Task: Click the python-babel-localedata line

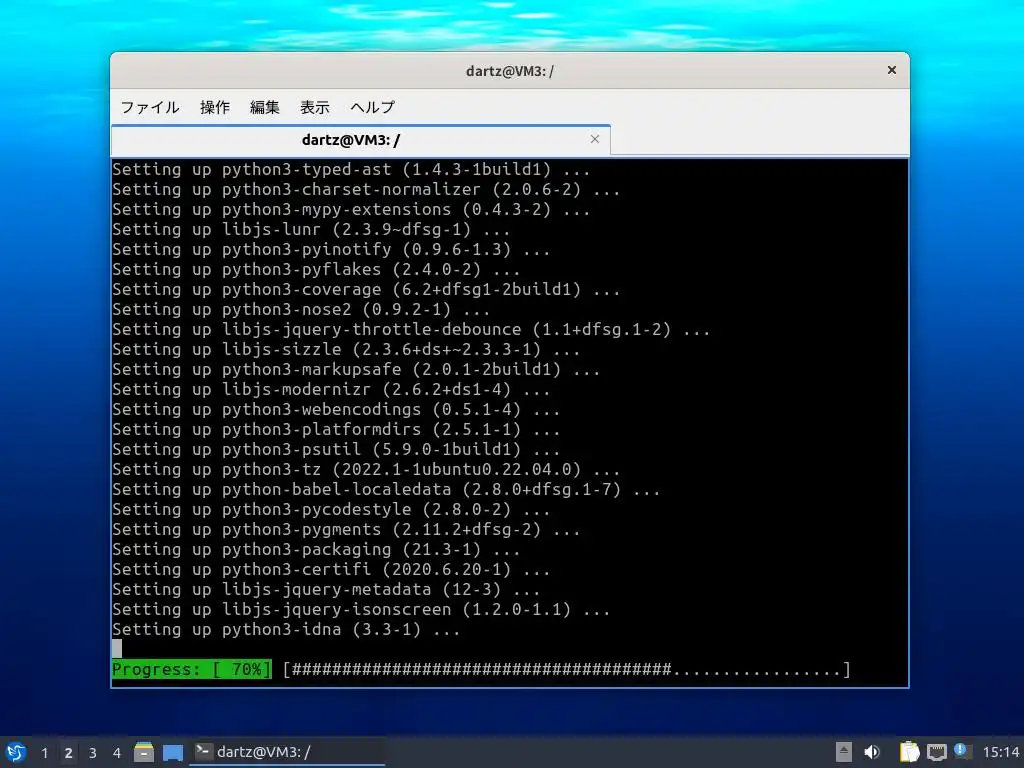Action: tap(386, 490)
